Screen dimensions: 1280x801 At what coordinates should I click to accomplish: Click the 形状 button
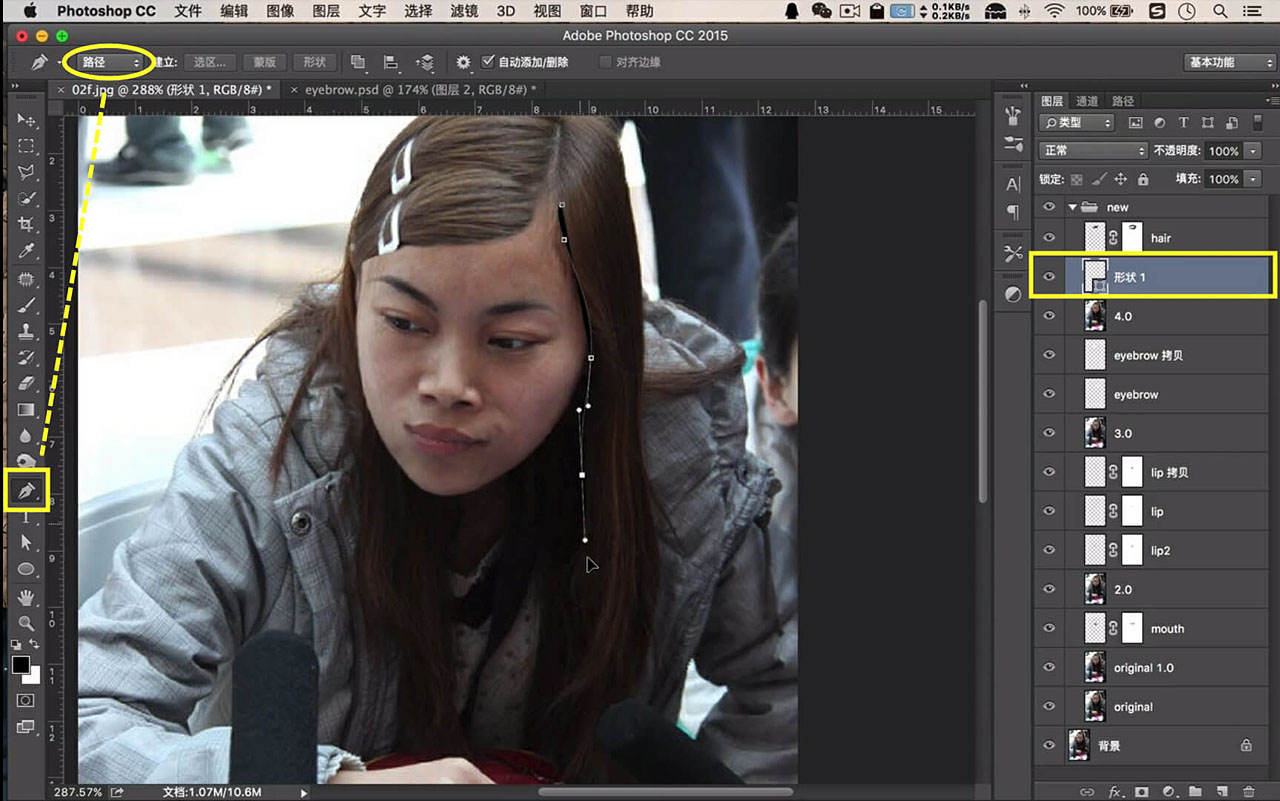[x=315, y=62]
